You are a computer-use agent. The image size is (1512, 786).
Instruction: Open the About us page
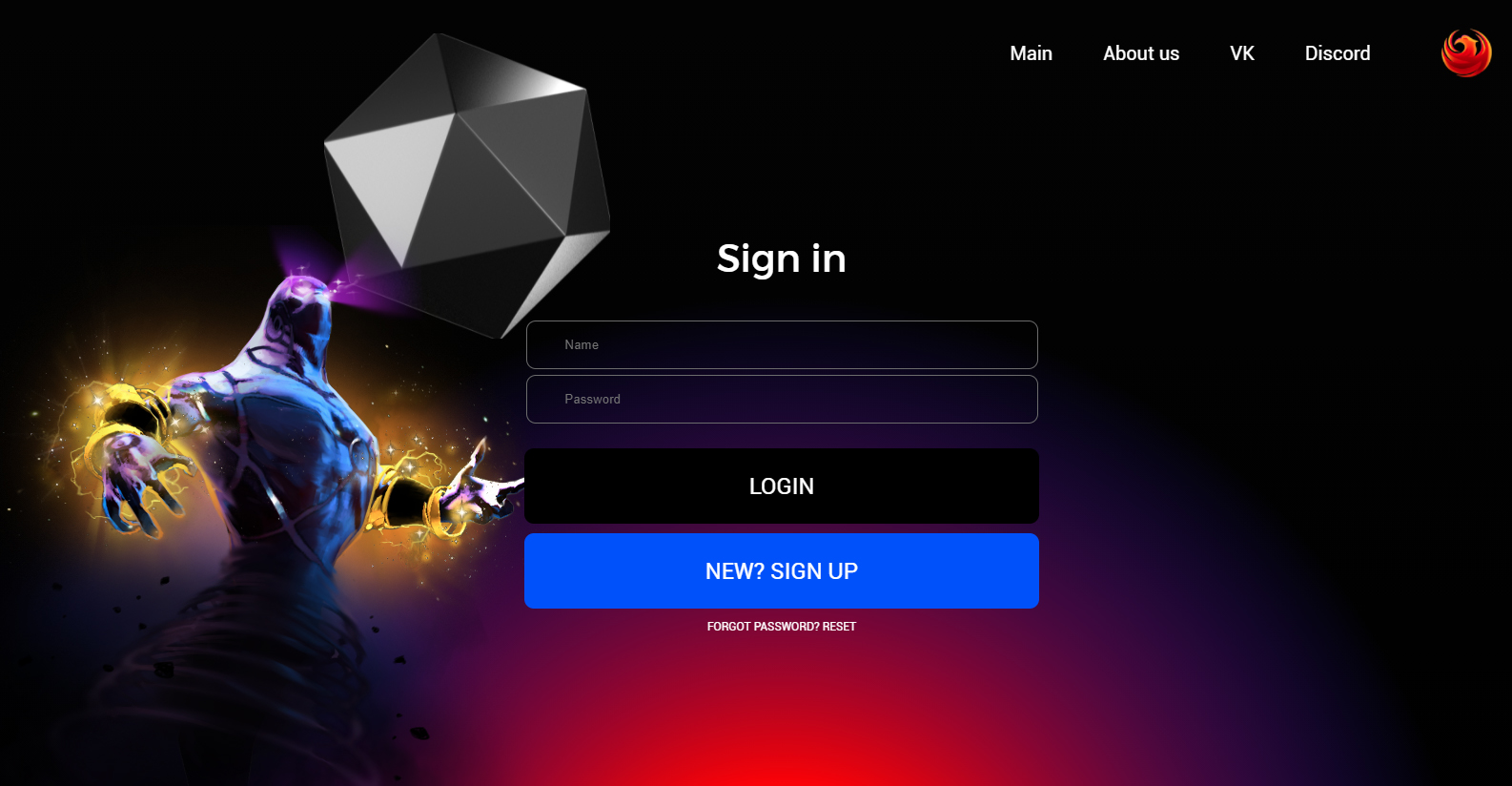point(1141,53)
